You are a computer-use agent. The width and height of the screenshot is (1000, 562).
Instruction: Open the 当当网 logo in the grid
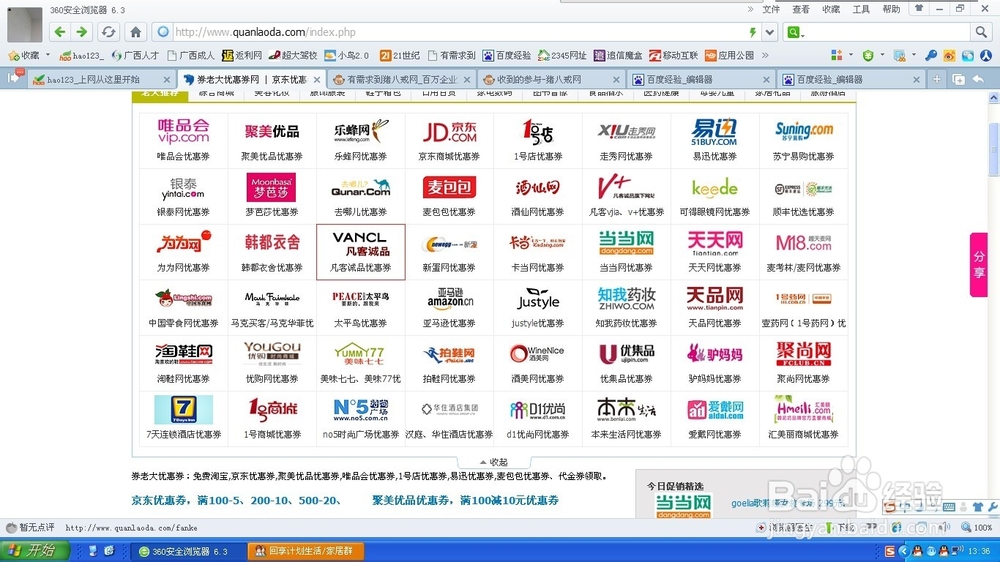626,242
